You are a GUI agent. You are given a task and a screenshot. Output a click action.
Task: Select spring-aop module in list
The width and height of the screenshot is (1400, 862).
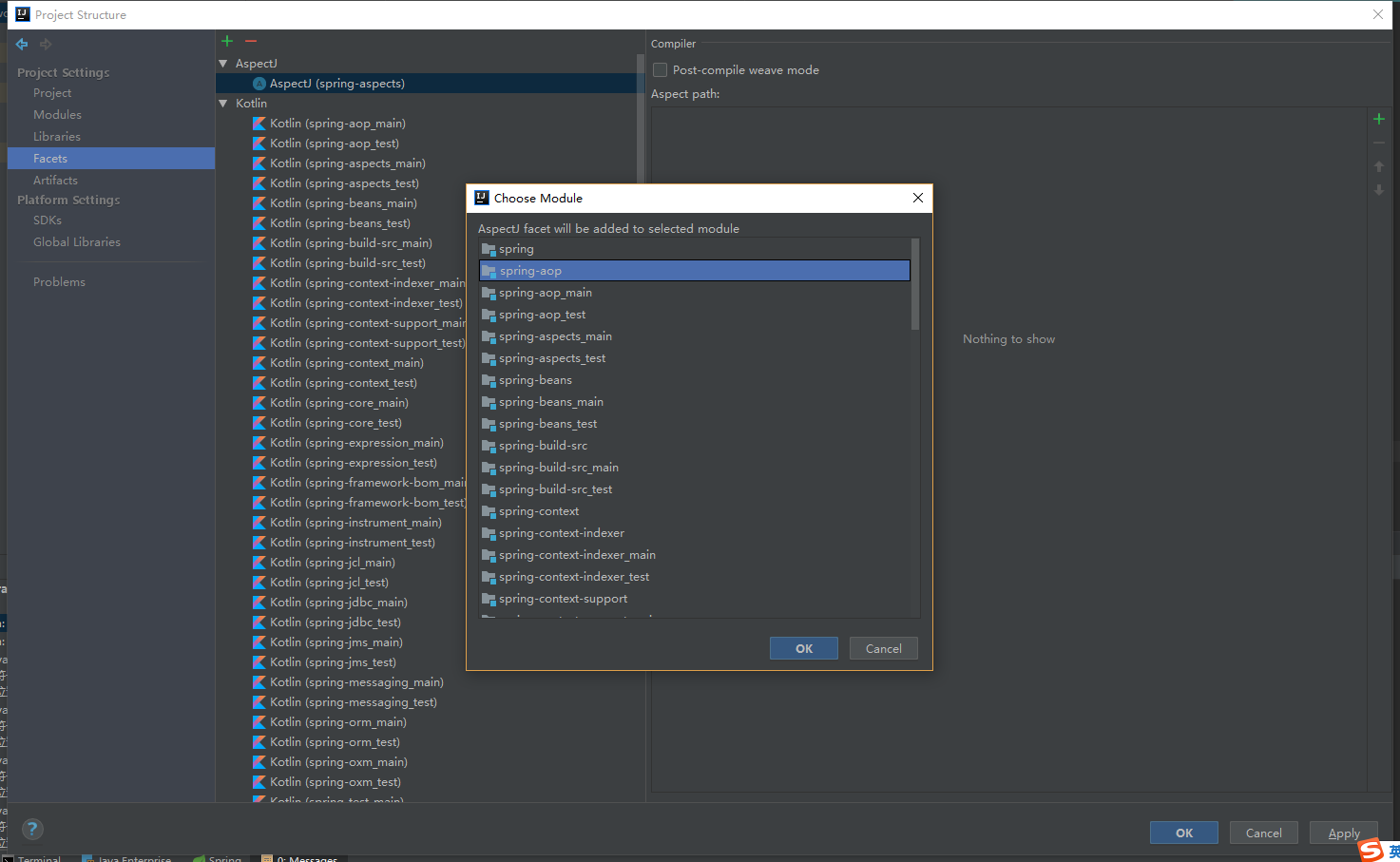[x=695, y=271]
